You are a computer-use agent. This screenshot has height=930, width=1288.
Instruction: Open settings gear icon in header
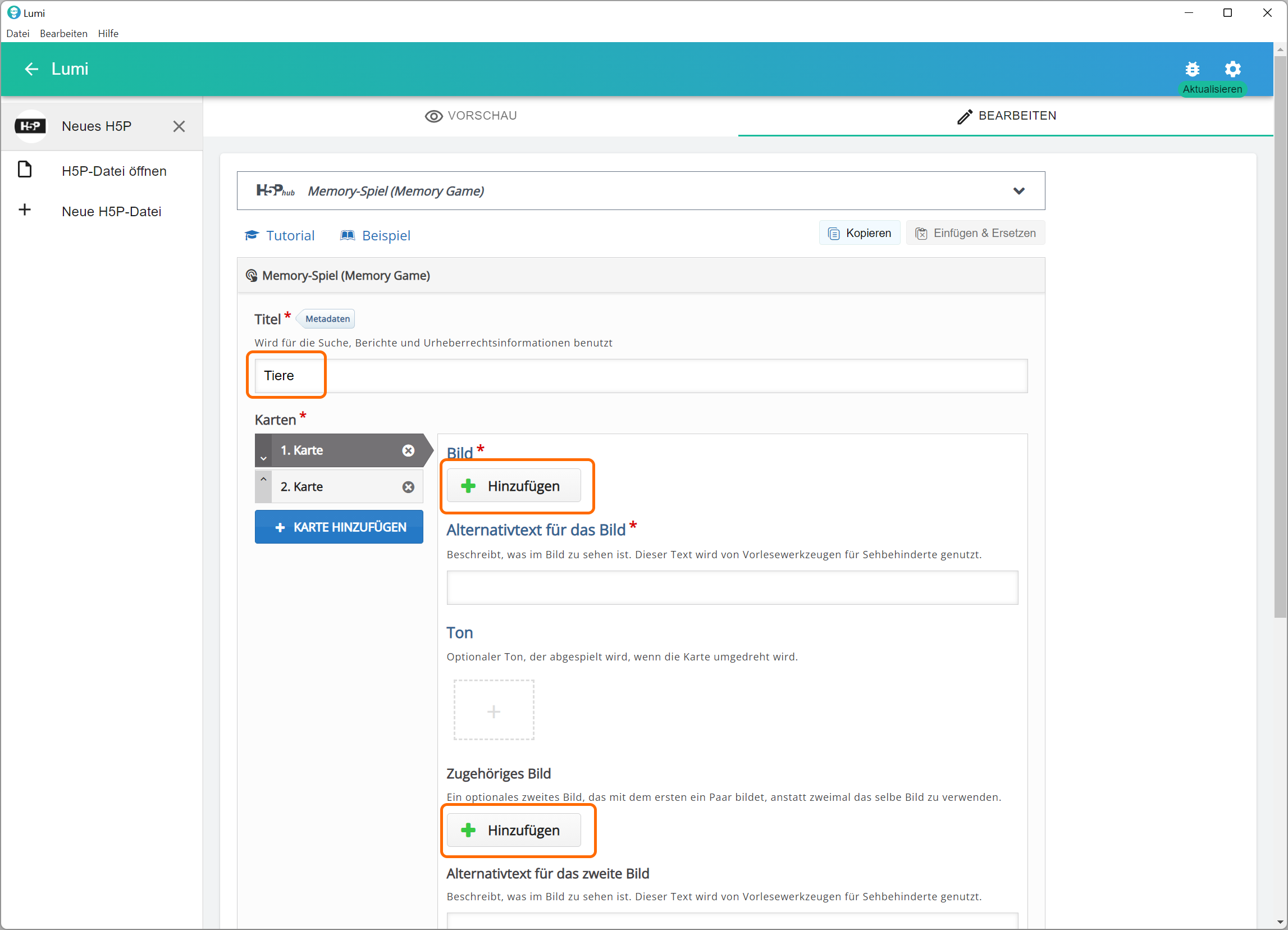click(1232, 69)
